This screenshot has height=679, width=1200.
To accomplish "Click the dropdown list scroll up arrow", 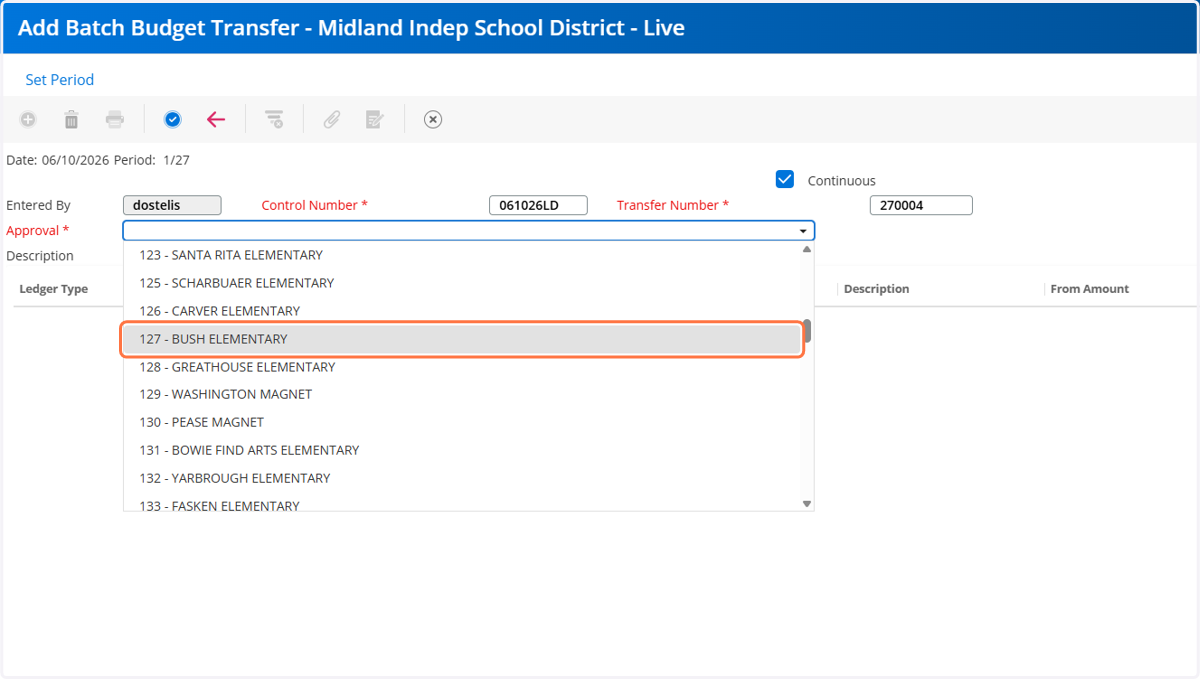I will (807, 249).
